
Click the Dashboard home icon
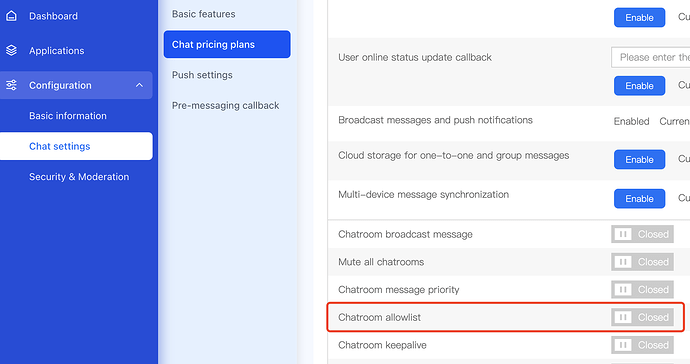pos(11,16)
